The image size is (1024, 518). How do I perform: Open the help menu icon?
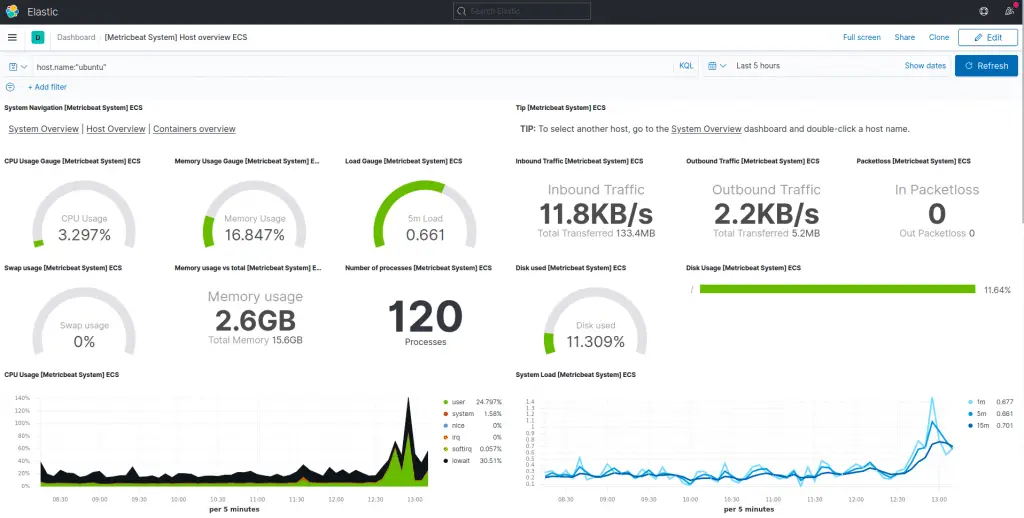tap(984, 11)
